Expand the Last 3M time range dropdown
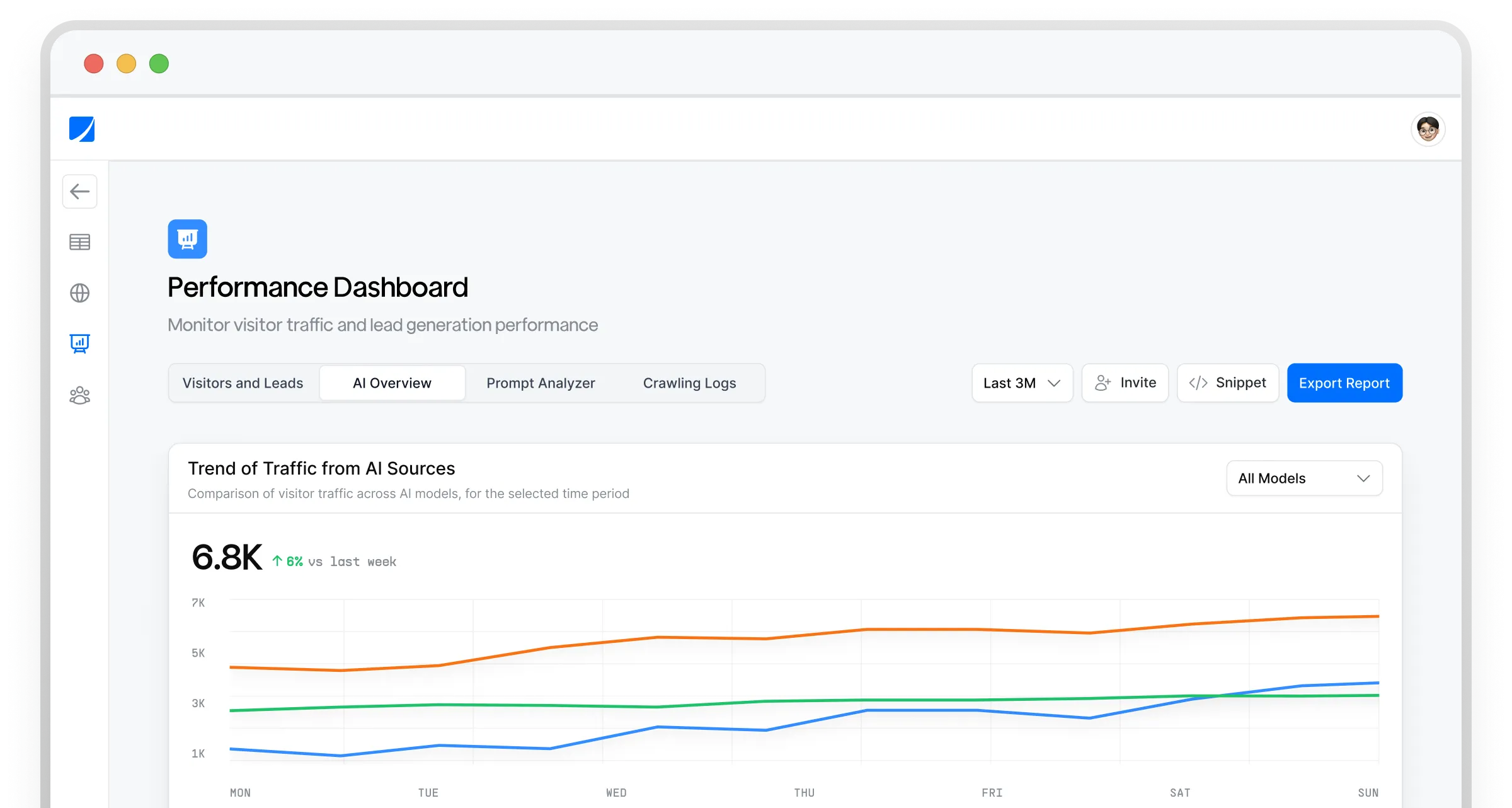This screenshot has width=1512, height=808. (1022, 383)
